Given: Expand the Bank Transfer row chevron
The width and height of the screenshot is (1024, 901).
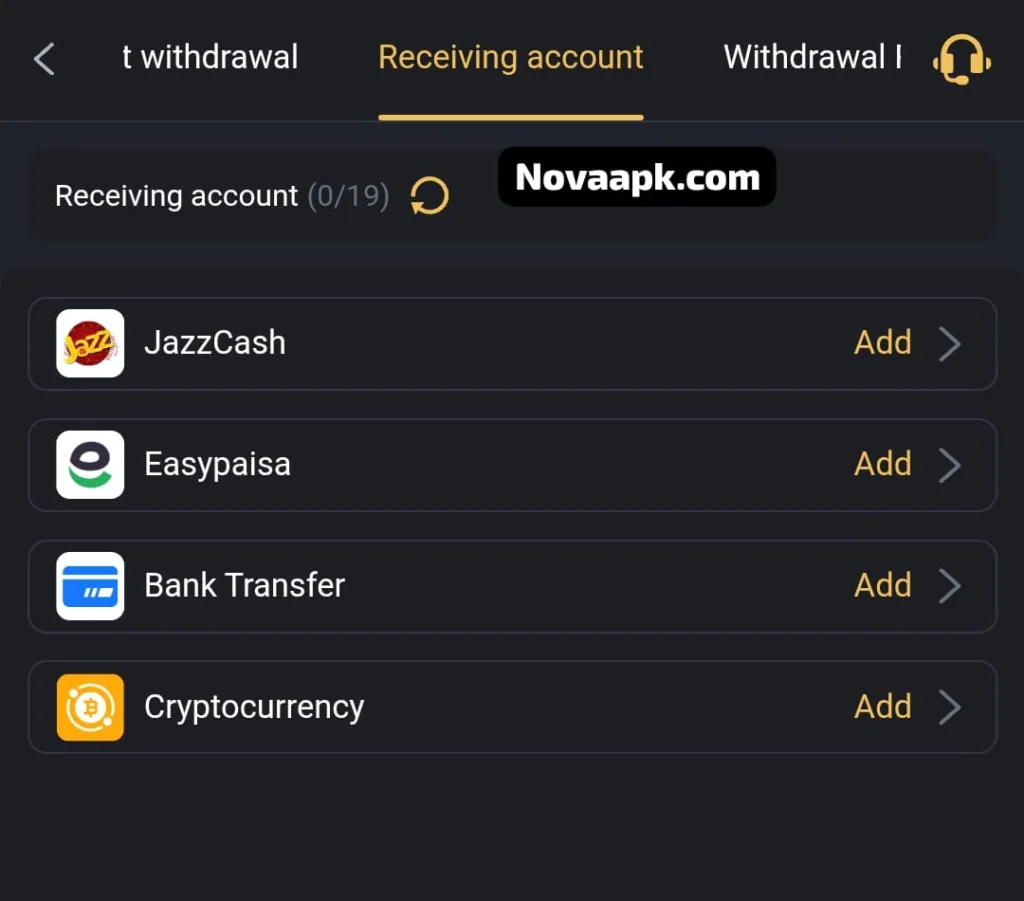Looking at the screenshot, I should click(949, 586).
